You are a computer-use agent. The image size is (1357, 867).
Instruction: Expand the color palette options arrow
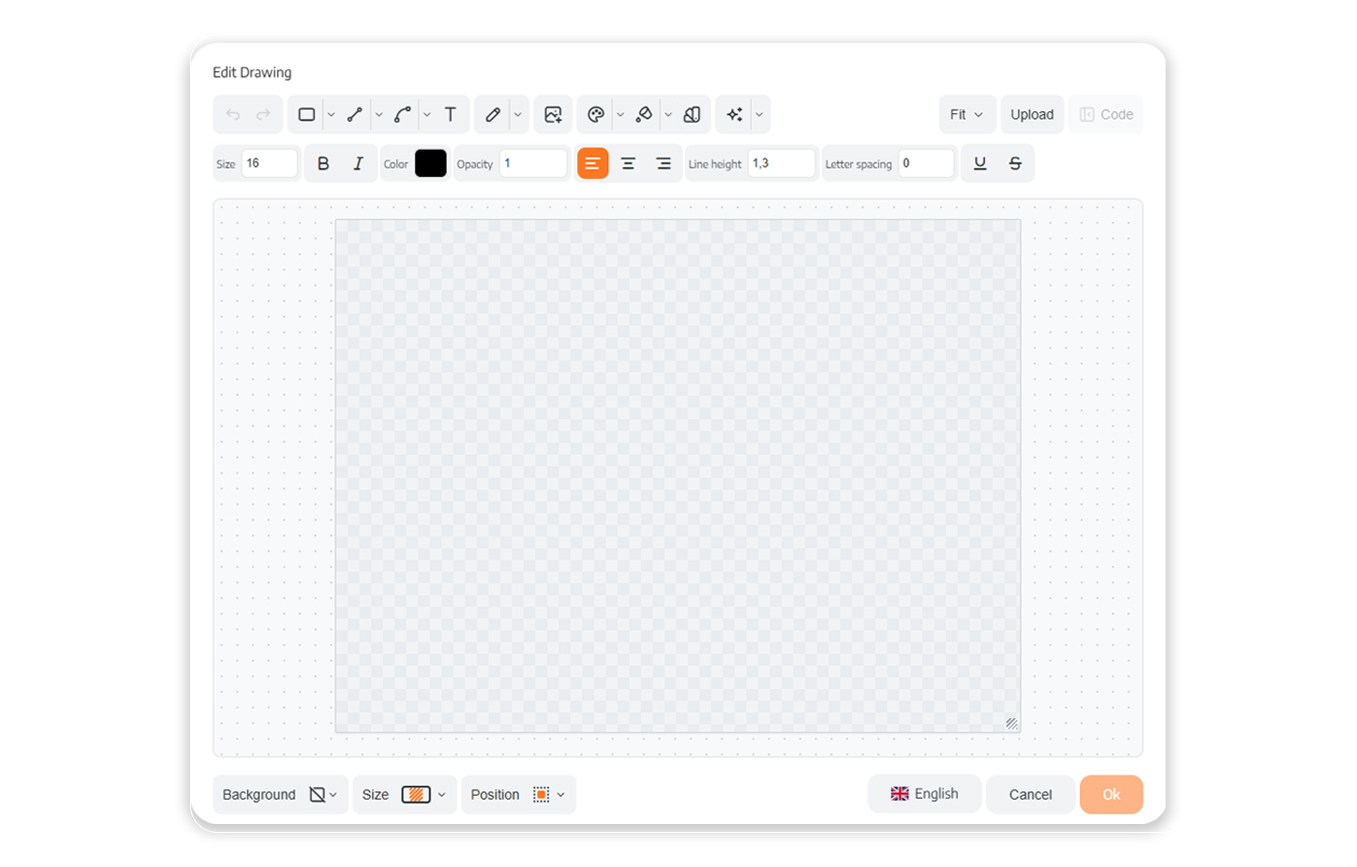(620, 115)
